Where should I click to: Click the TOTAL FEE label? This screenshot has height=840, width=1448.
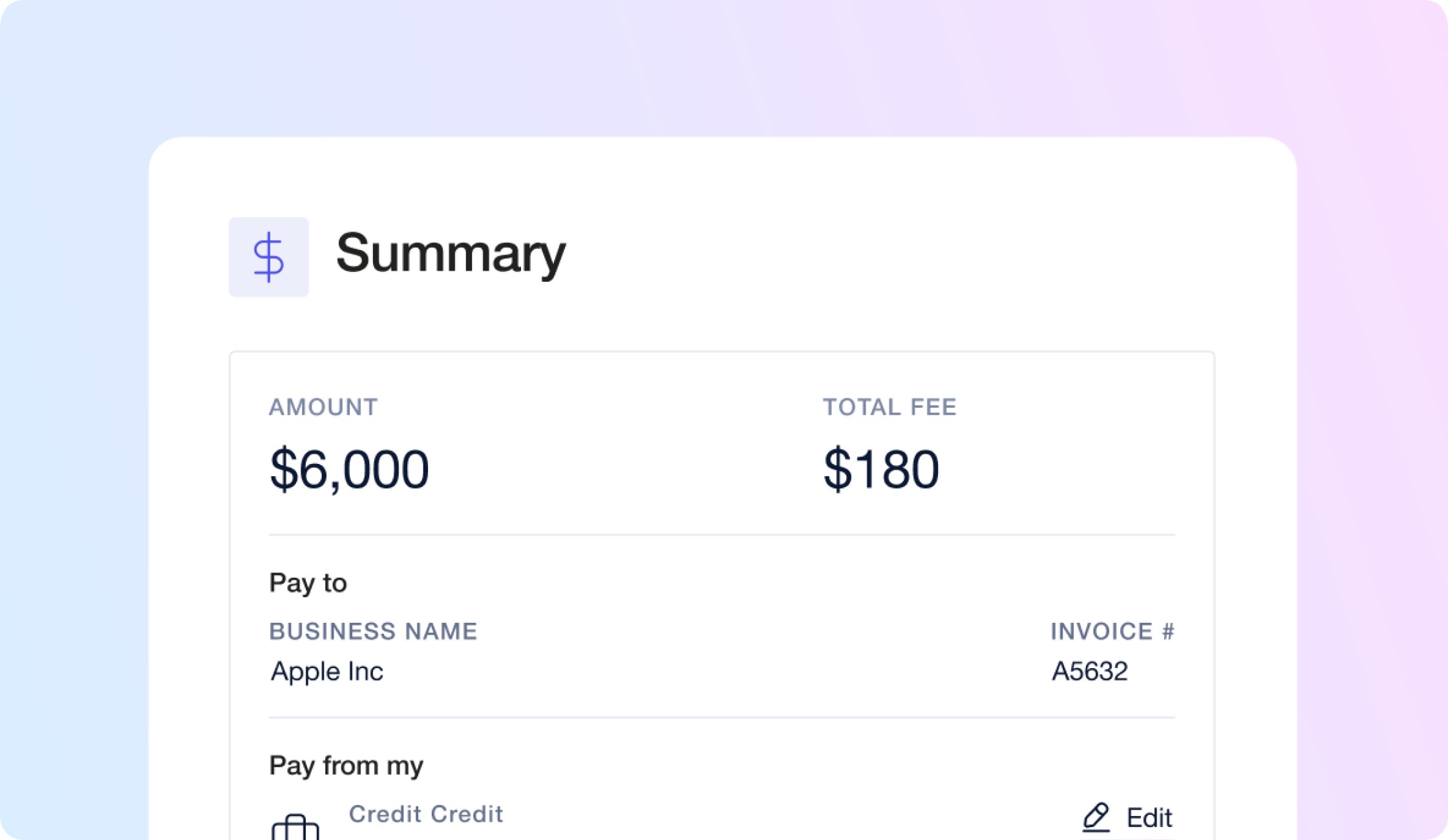tap(889, 407)
